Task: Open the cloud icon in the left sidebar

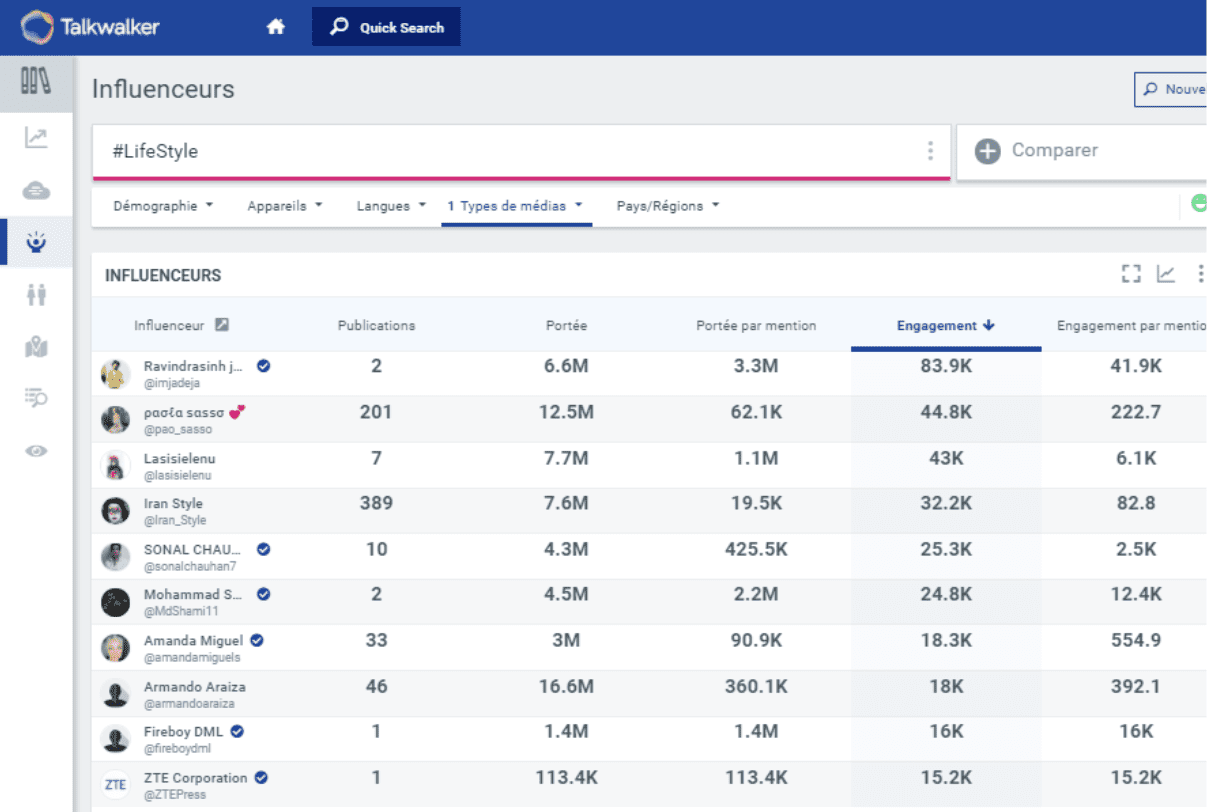Action: (x=36, y=190)
